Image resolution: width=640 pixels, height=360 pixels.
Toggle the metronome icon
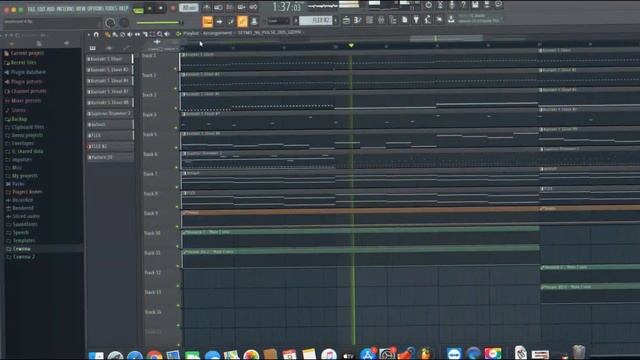tap(207, 7)
